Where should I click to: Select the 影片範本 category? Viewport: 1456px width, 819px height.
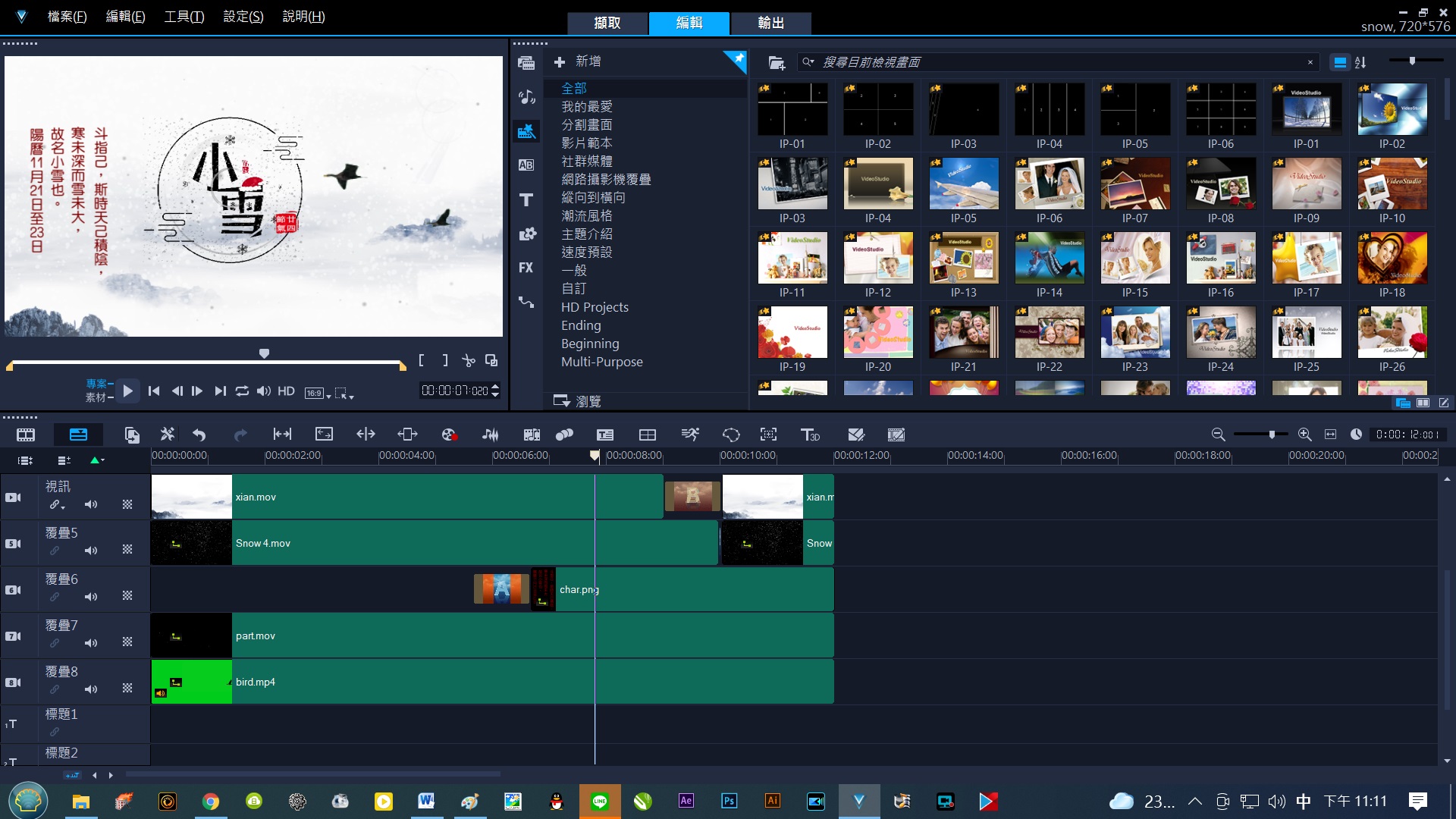coord(586,143)
